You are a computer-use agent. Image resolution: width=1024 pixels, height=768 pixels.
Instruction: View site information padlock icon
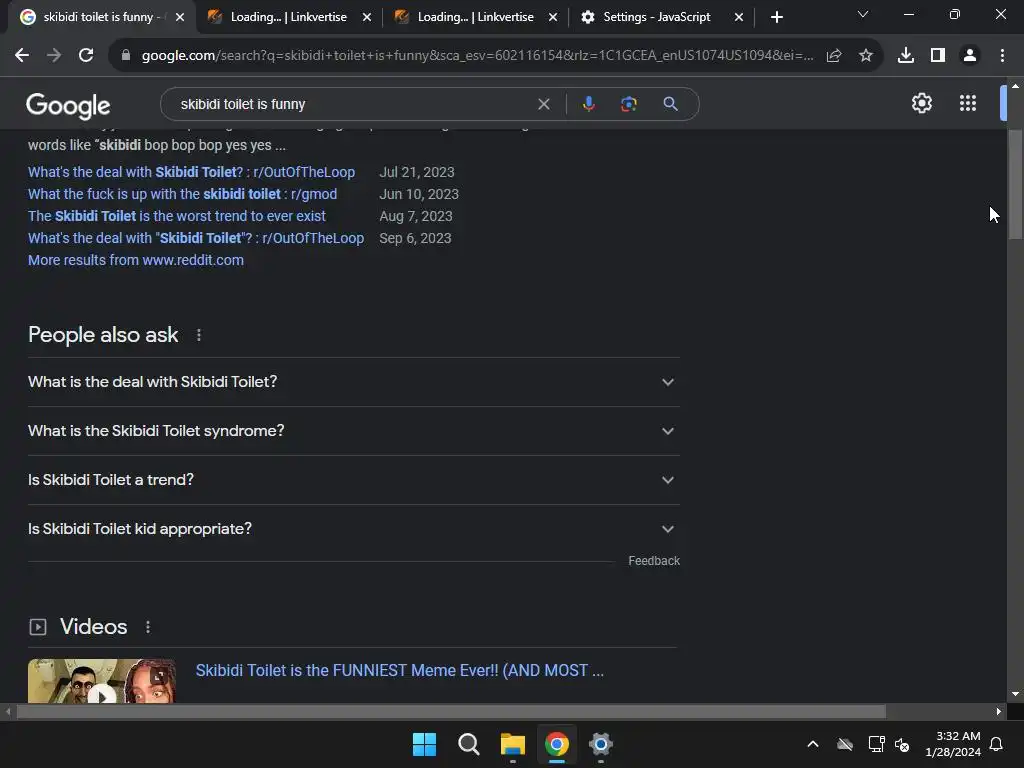pos(125,56)
